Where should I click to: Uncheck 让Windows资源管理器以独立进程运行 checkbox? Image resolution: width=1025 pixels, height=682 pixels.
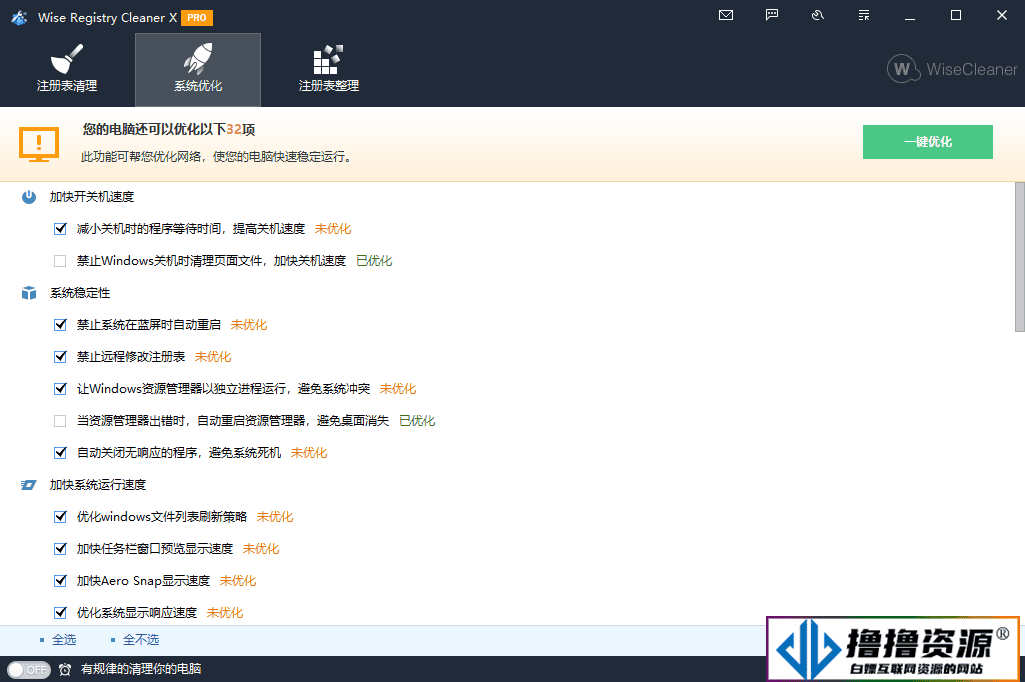pos(60,389)
